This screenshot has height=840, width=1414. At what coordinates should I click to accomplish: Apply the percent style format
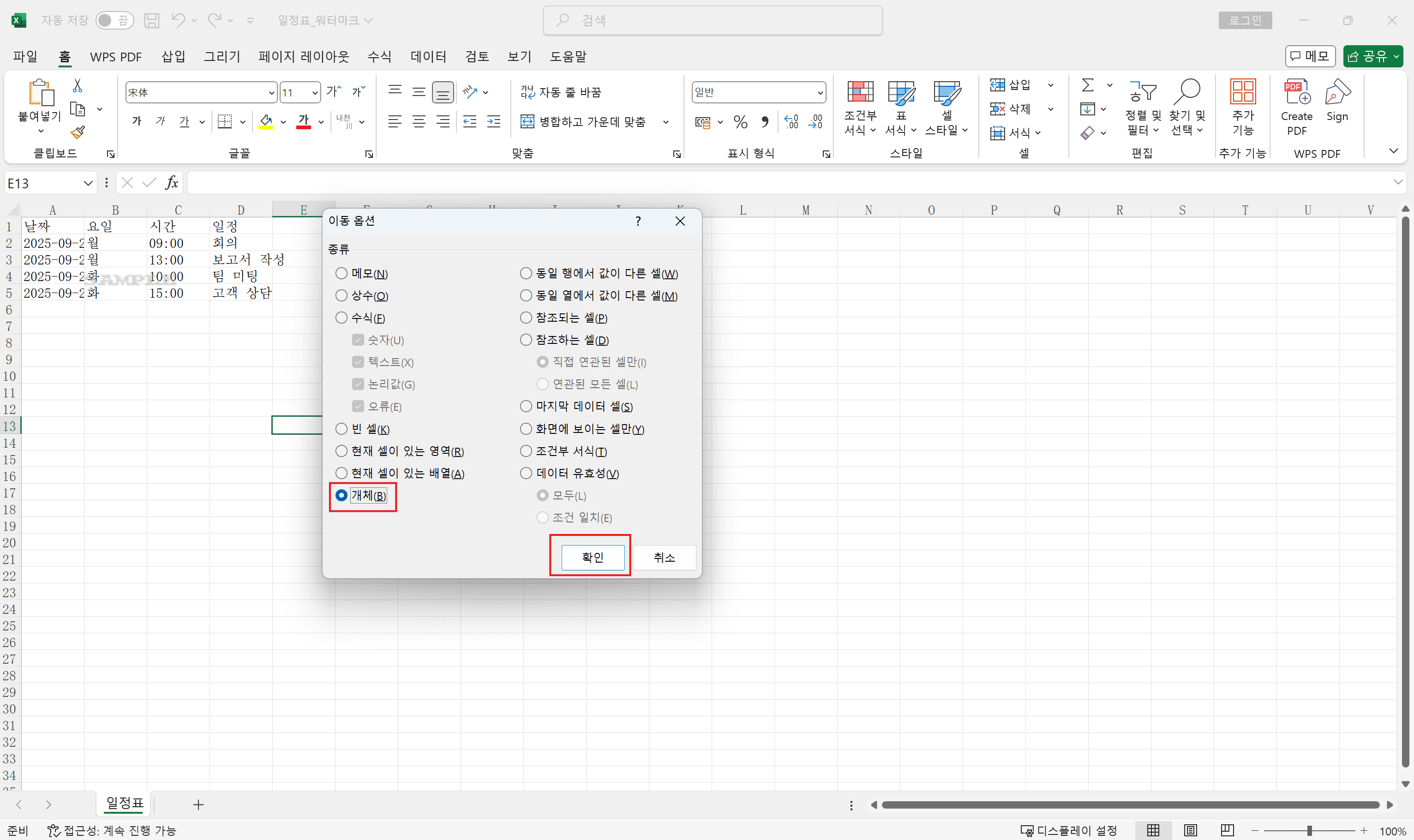(740, 122)
